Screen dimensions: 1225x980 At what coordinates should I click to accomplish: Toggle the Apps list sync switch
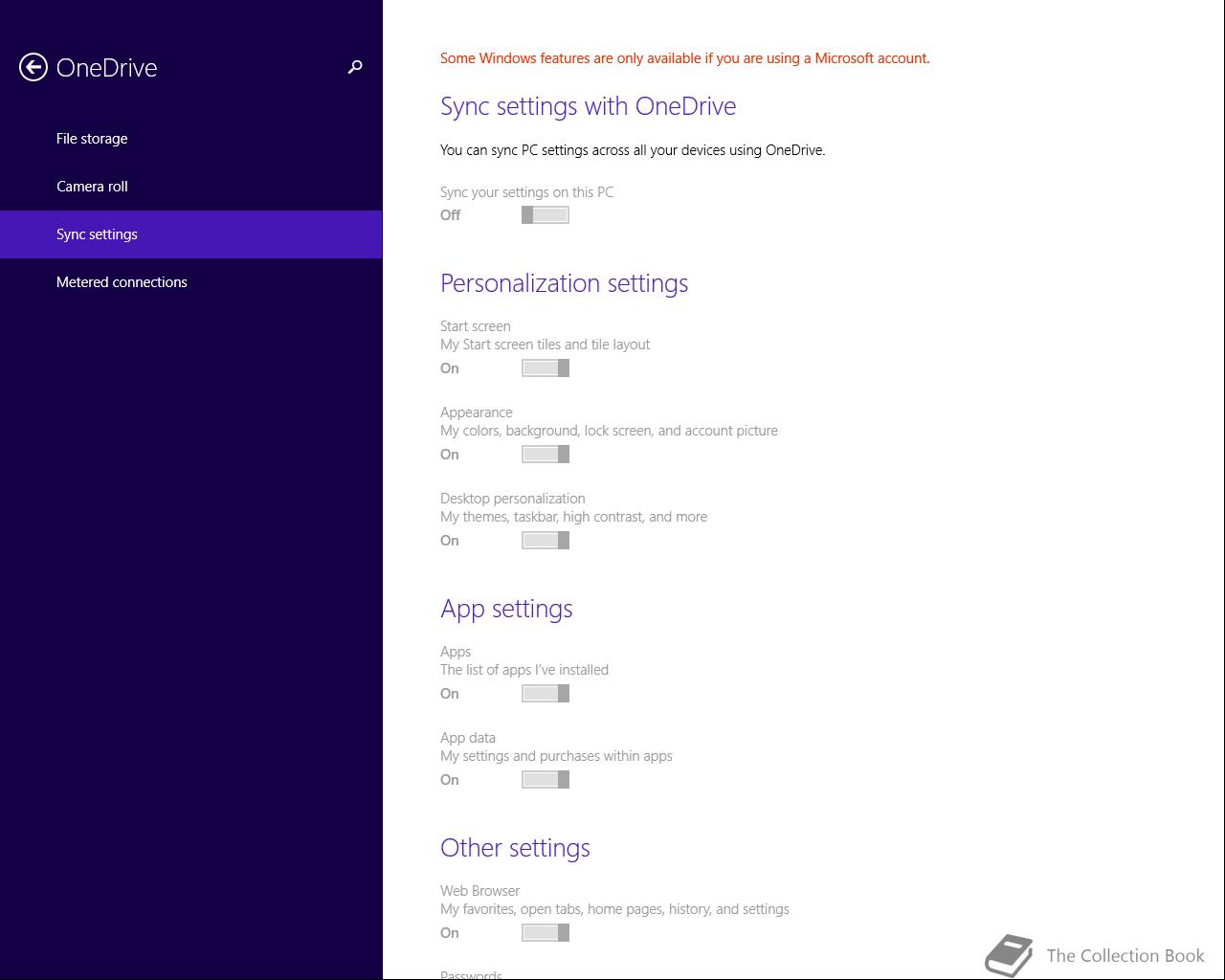point(546,694)
